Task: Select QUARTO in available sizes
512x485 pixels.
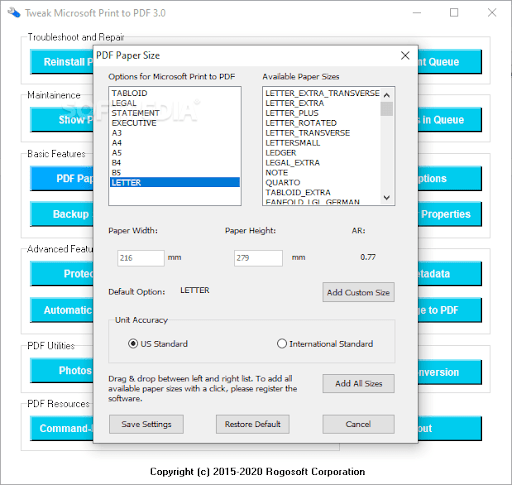Action: (x=322, y=182)
